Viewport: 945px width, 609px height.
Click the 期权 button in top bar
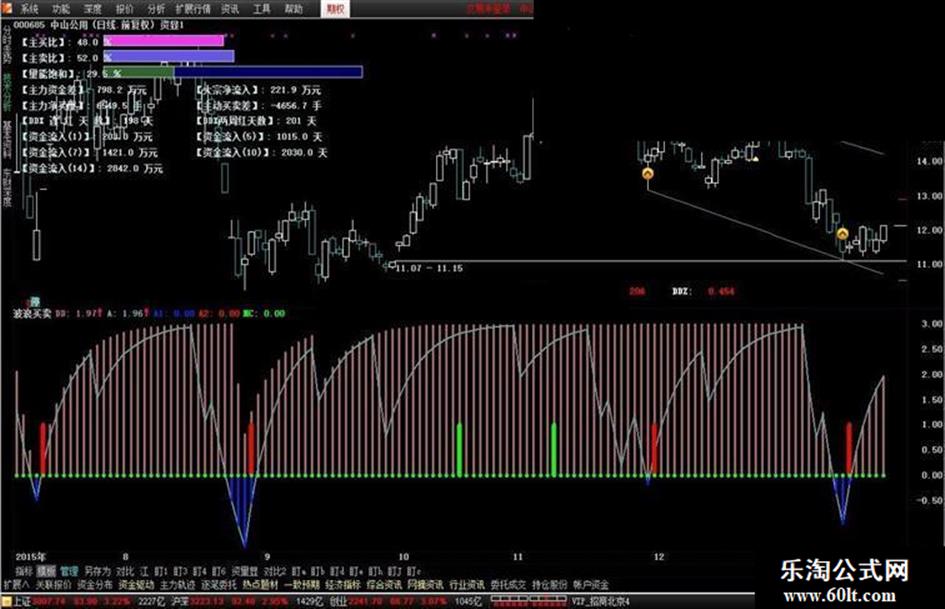coord(335,9)
